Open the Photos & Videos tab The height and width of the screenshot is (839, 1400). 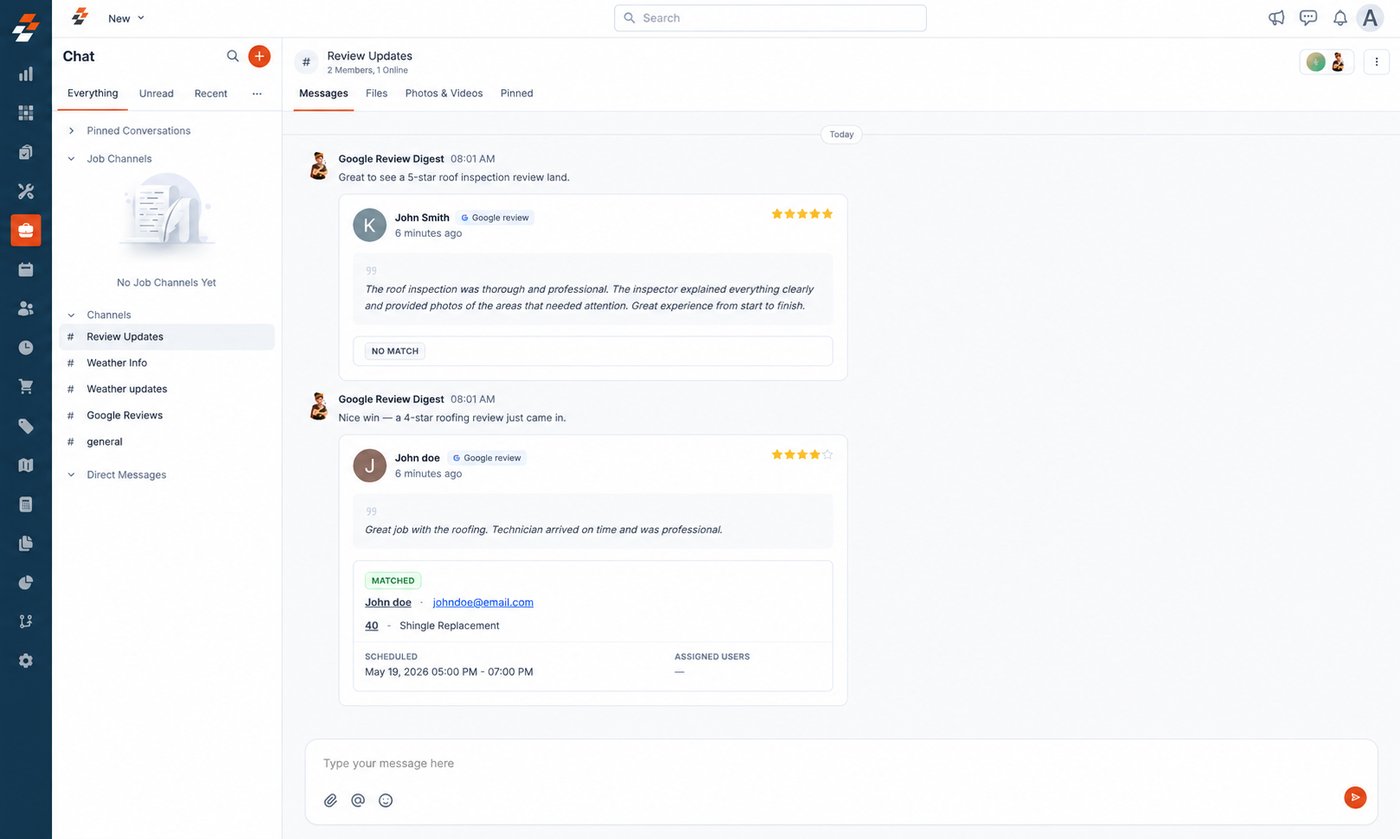444,93
